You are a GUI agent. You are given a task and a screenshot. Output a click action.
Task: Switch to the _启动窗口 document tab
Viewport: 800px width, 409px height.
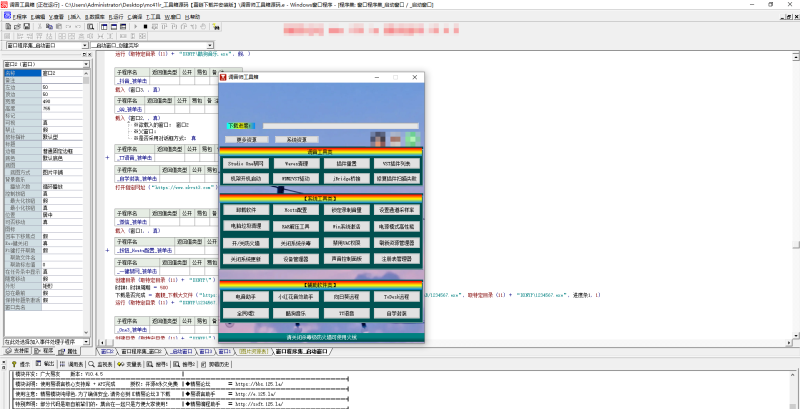click(x=182, y=352)
